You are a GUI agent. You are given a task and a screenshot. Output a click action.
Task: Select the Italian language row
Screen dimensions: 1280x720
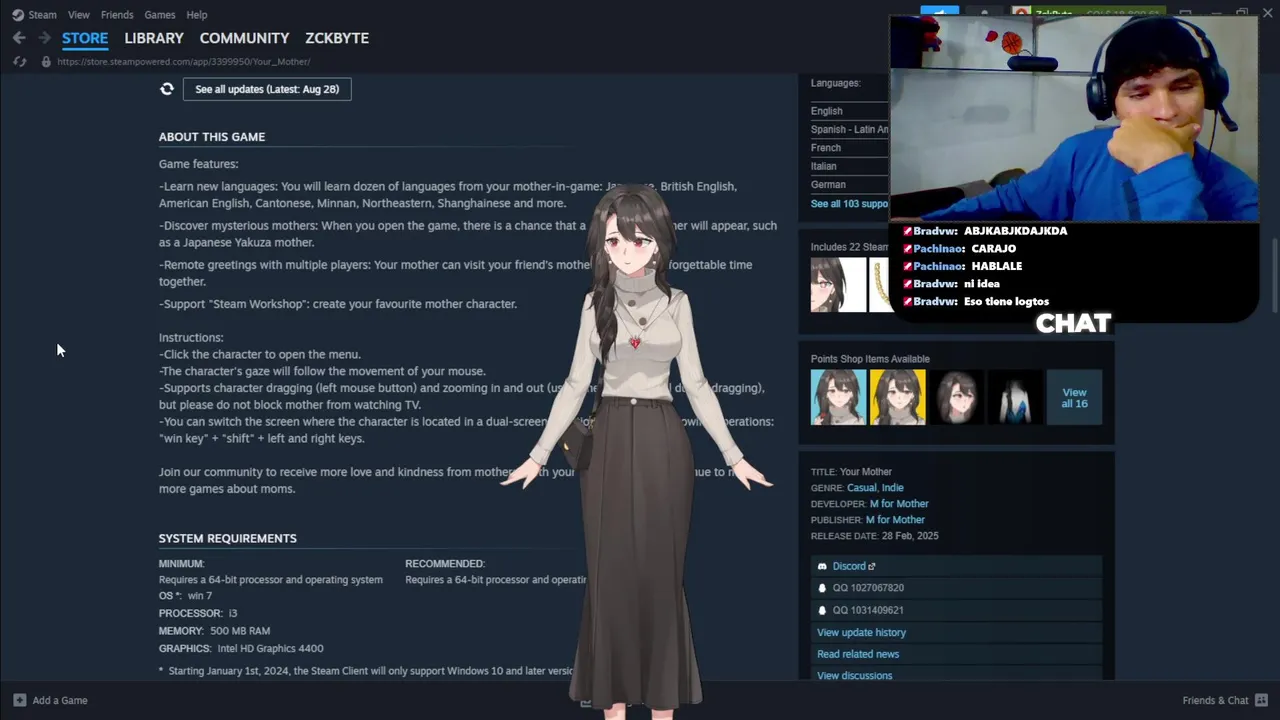click(x=849, y=166)
